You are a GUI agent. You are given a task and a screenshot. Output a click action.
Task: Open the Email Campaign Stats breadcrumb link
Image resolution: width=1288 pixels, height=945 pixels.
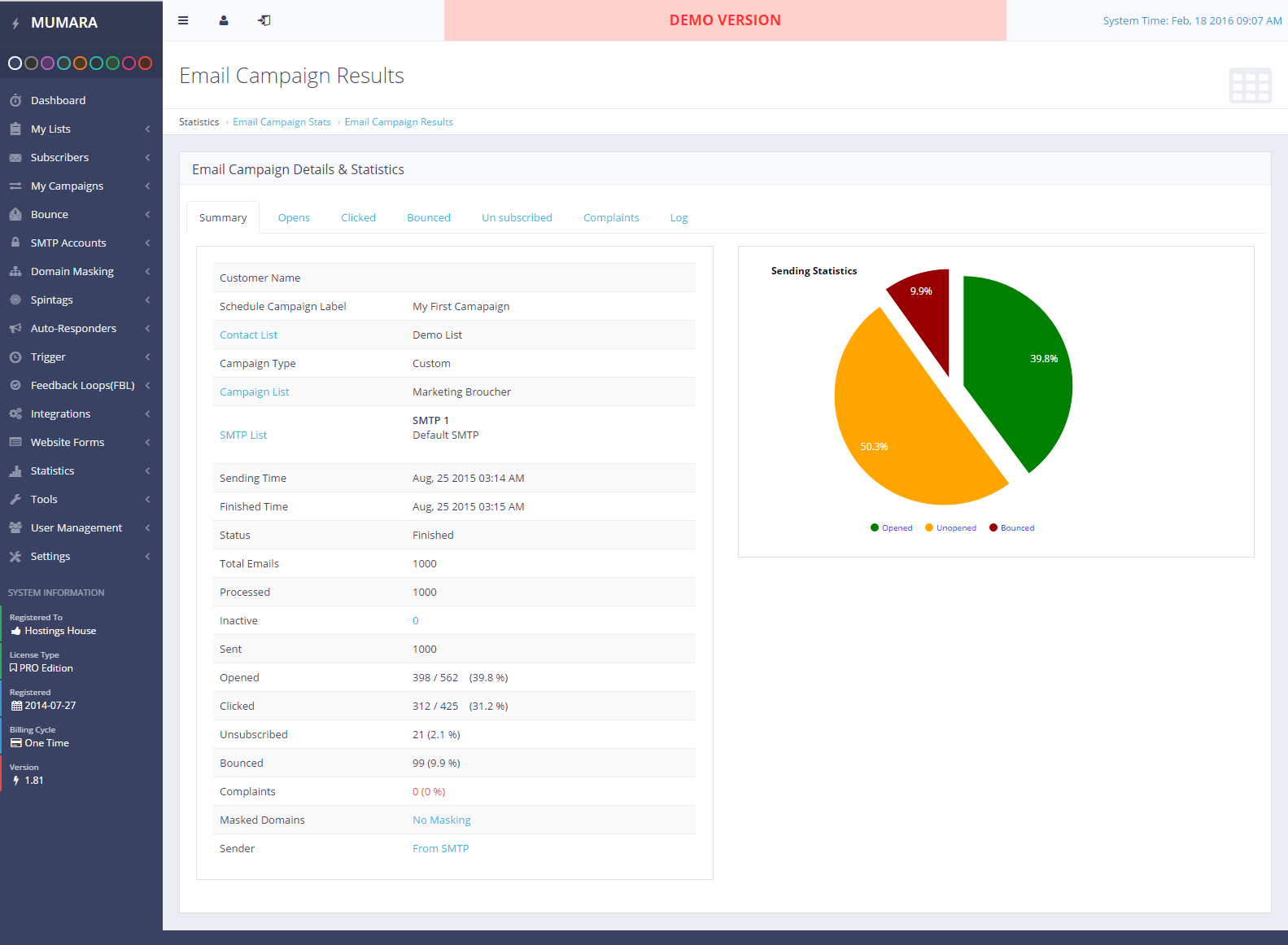282,122
